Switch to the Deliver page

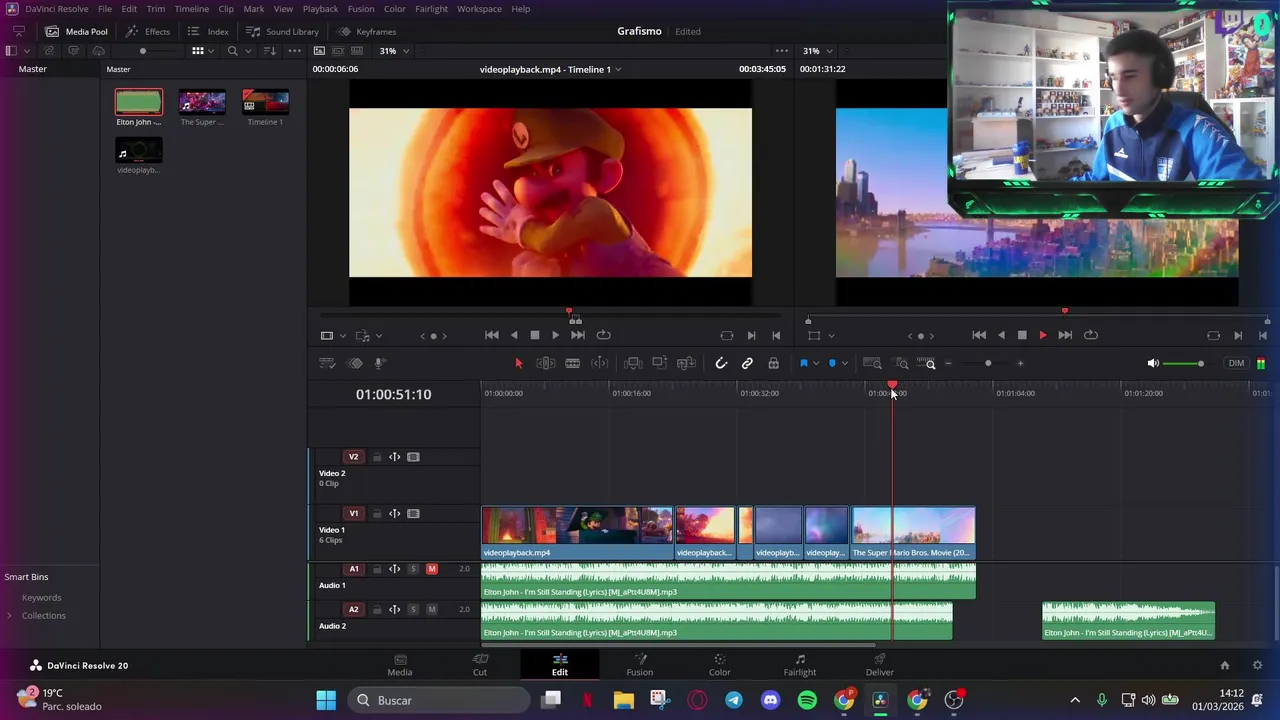(x=880, y=664)
